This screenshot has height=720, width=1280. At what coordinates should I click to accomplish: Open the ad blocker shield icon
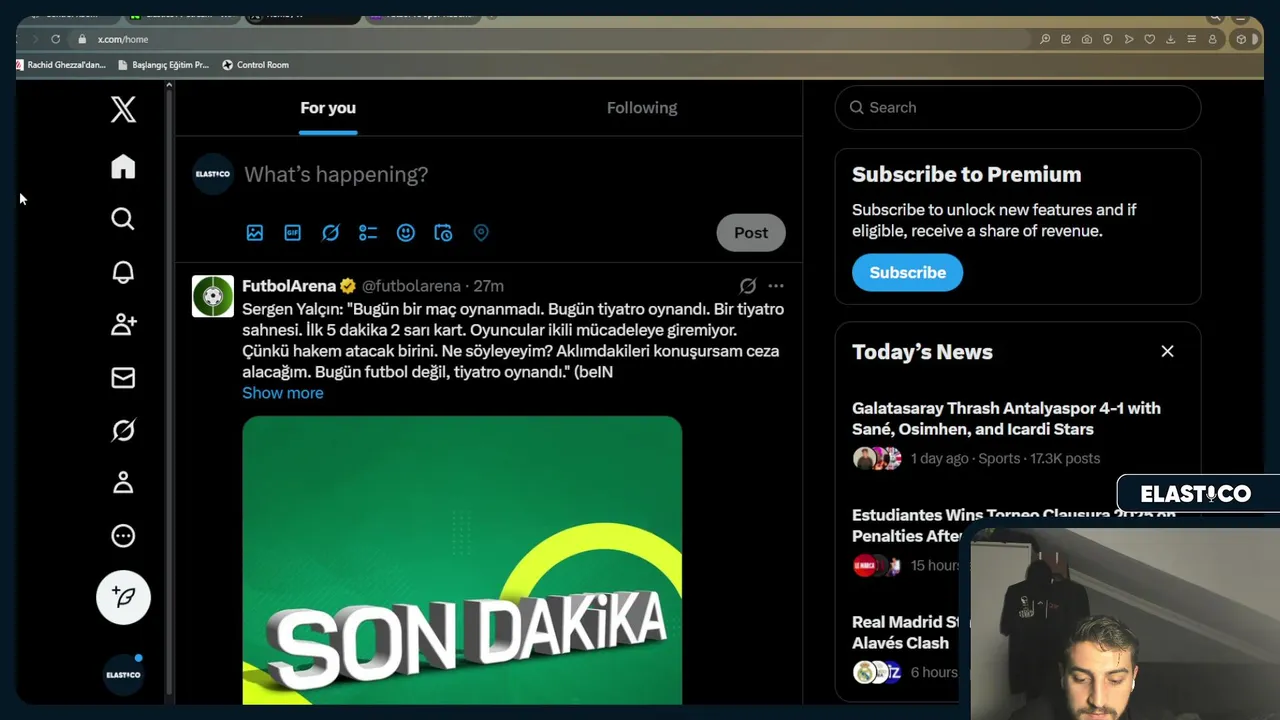pos(1108,39)
